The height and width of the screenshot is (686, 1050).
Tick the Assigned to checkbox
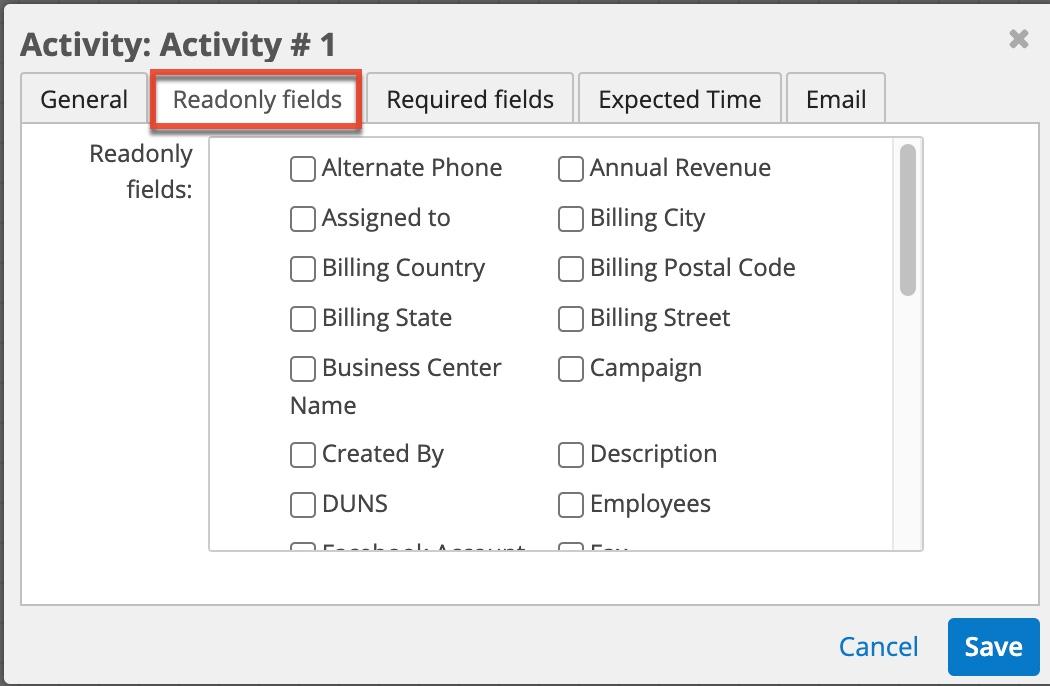click(x=303, y=219)
